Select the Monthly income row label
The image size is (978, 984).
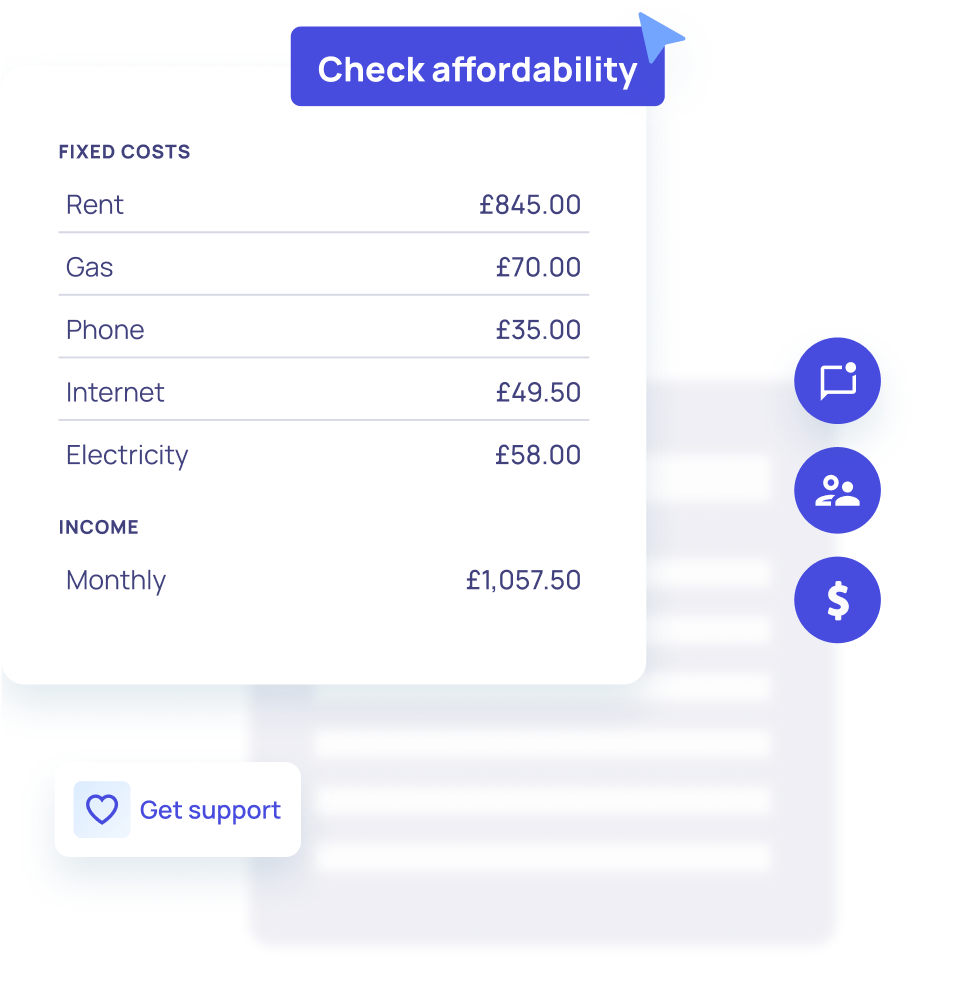click(x=116, y=580)
